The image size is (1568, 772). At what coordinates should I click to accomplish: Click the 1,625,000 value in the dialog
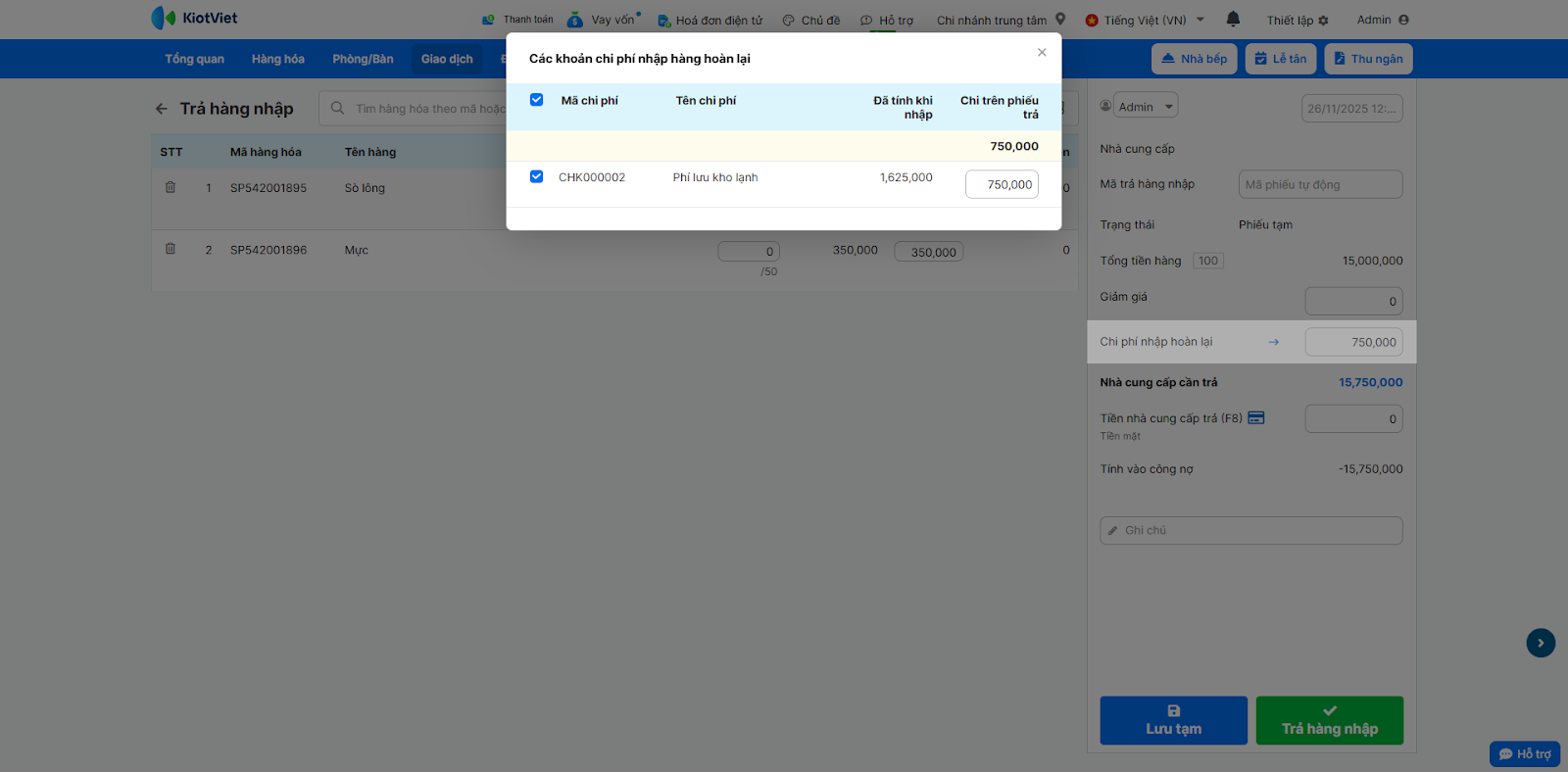point(906,177)
